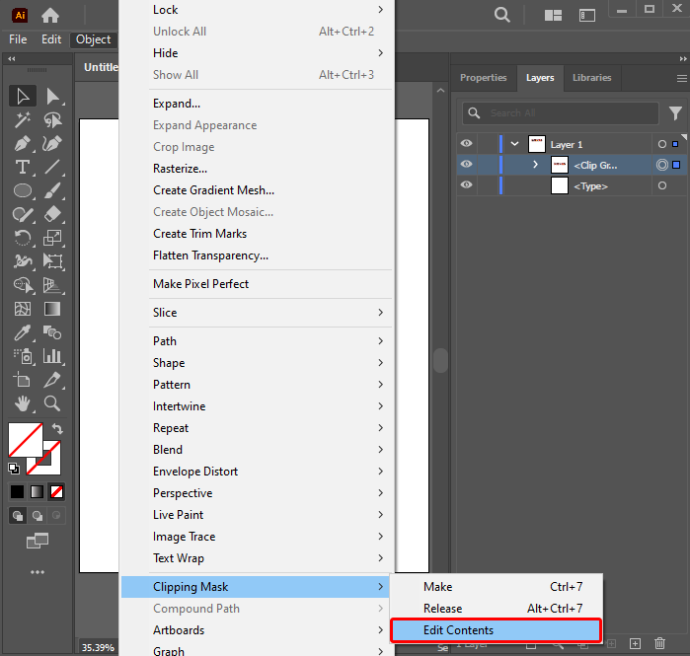Select the Curvature tool
690x656 pixels.
[x=52, y=143]
